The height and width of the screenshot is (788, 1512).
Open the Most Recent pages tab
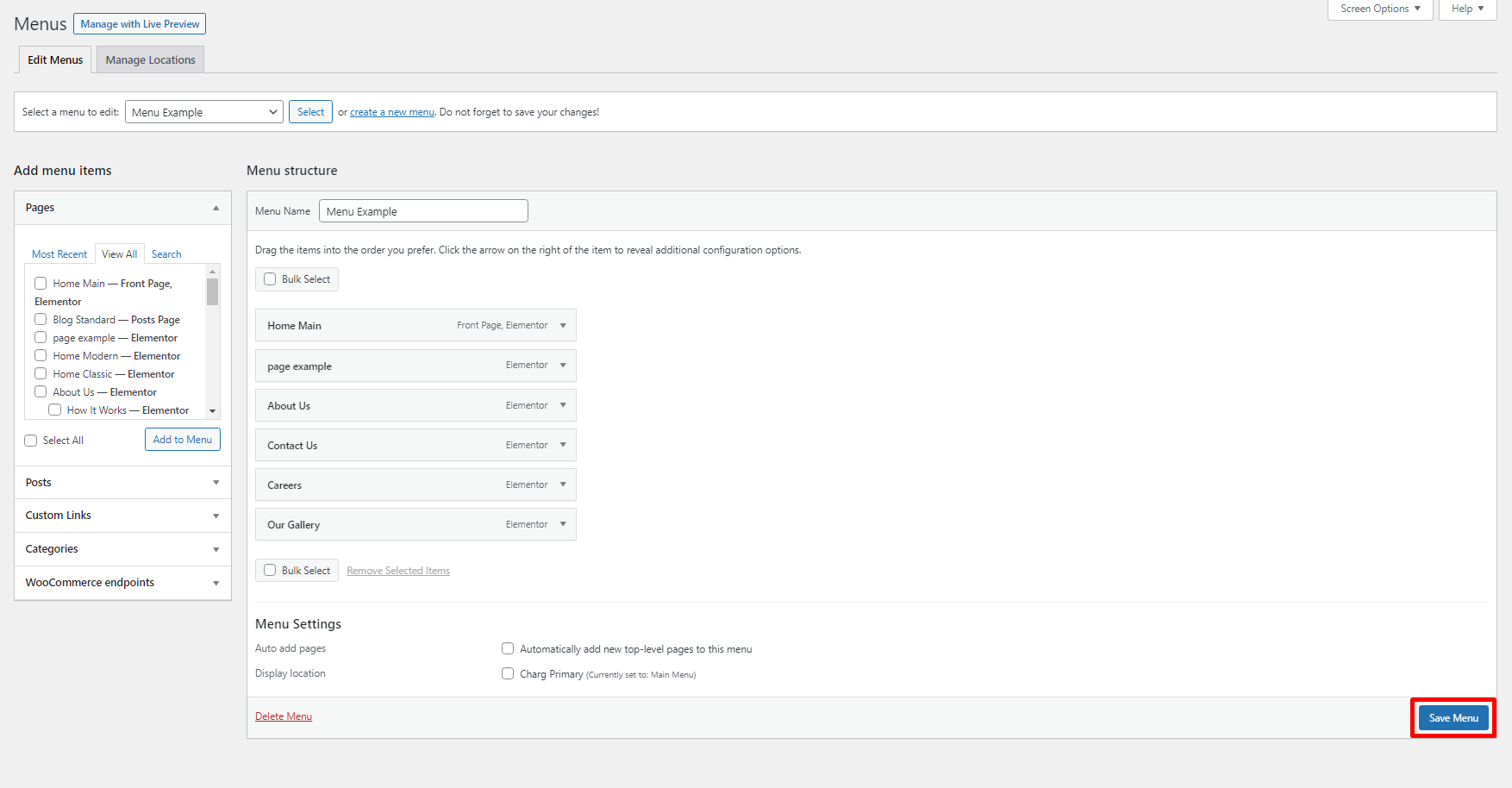click(x=59, y=254)
